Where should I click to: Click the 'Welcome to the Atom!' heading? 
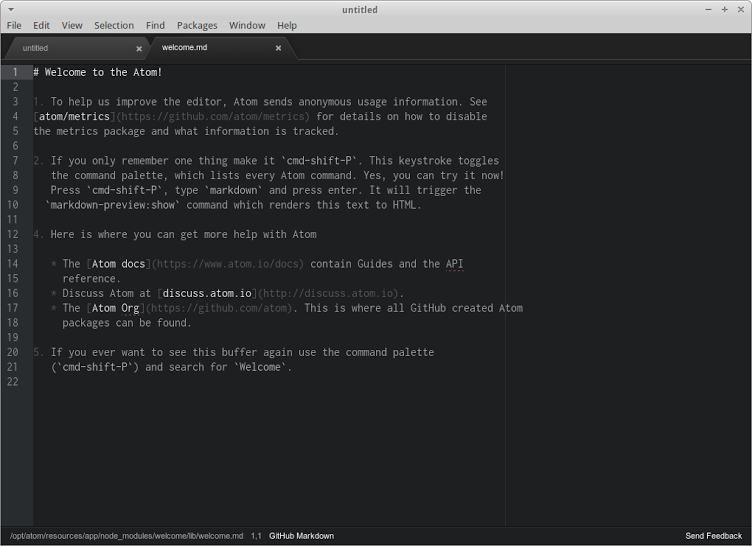pyautogui.click(x=98, y=72)
